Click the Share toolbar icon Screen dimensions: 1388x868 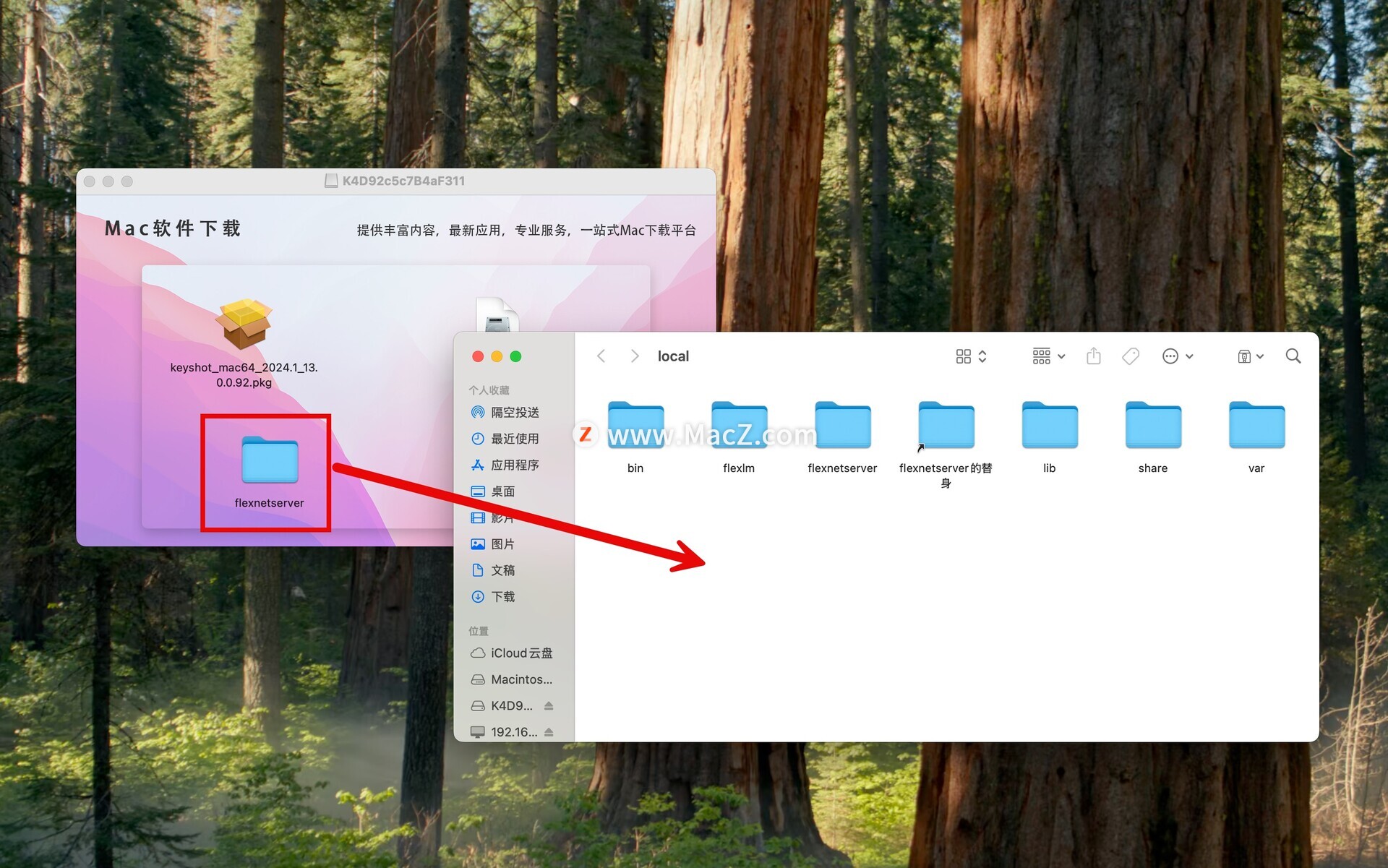pyautogui.click(x=1094, y=356)
